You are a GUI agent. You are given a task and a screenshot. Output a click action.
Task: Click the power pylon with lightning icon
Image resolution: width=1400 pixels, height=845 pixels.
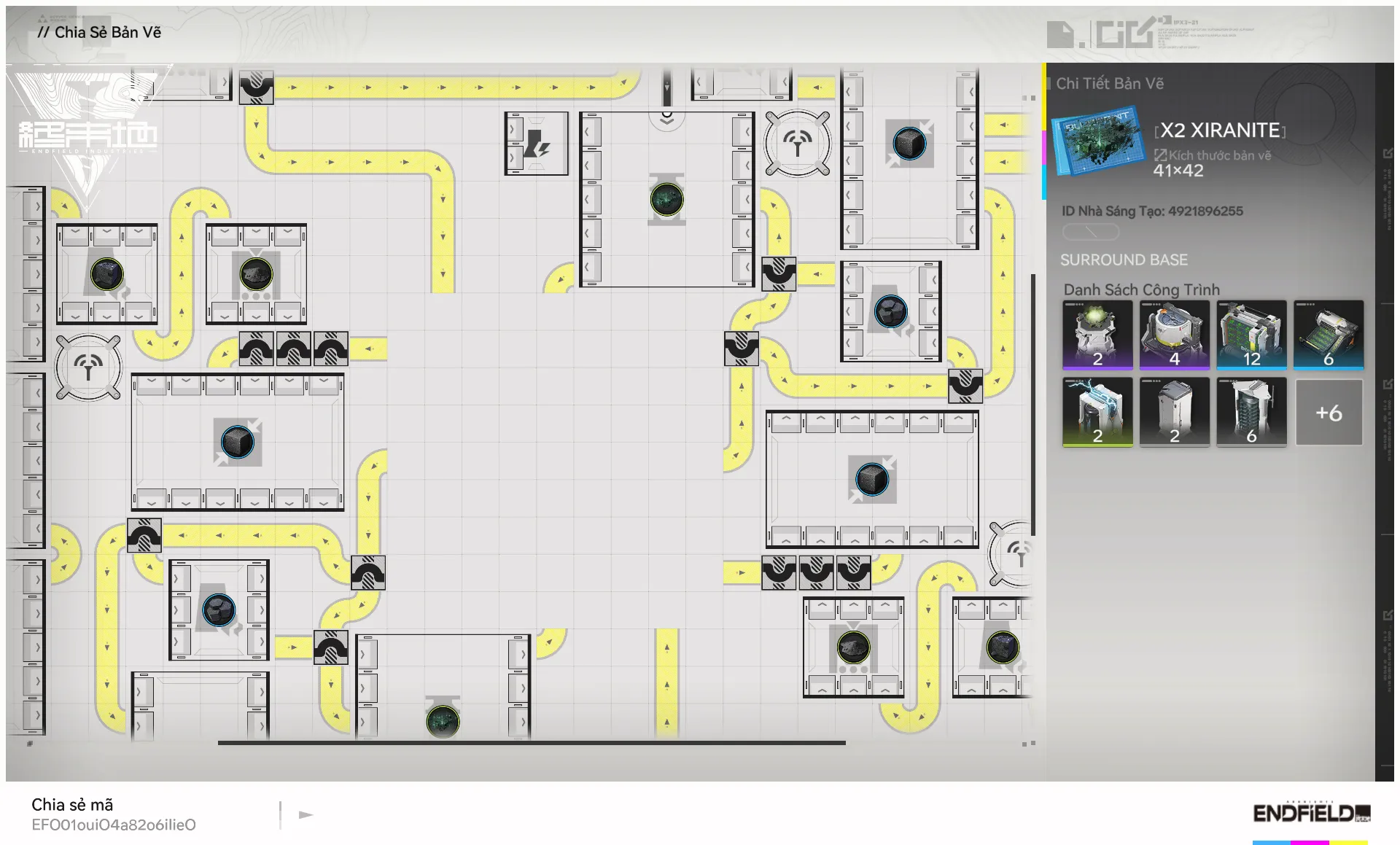537,144
